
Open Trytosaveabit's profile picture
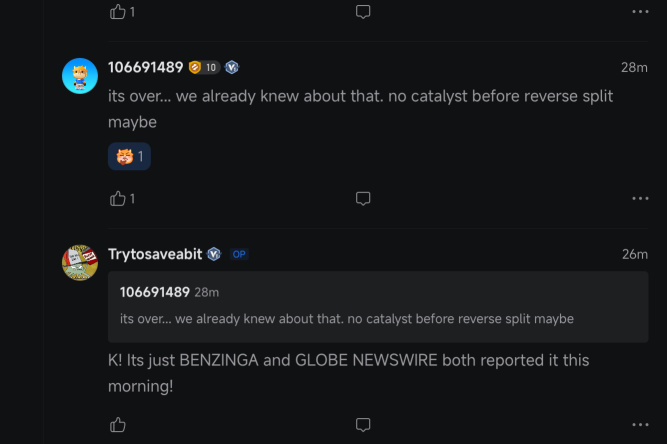(80, 262)
